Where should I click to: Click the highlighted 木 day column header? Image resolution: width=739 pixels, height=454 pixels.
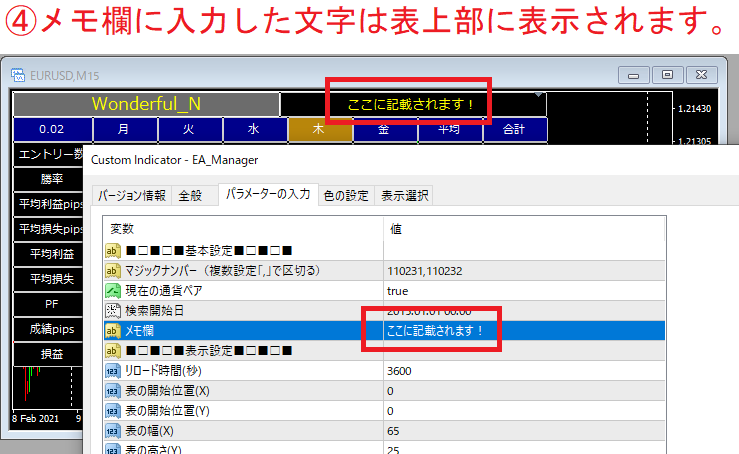[319, 129]
